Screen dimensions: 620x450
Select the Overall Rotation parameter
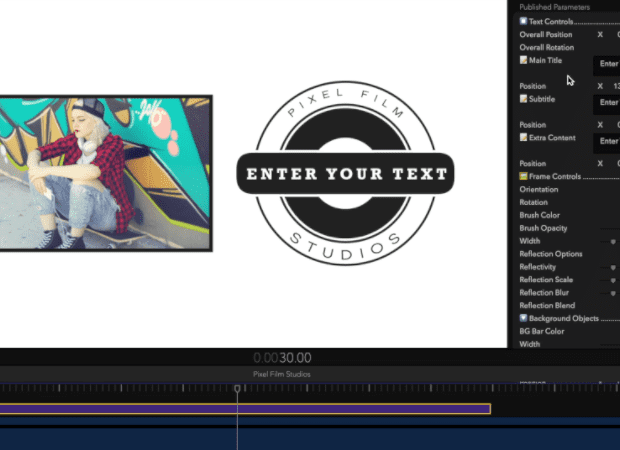point(546,47)
